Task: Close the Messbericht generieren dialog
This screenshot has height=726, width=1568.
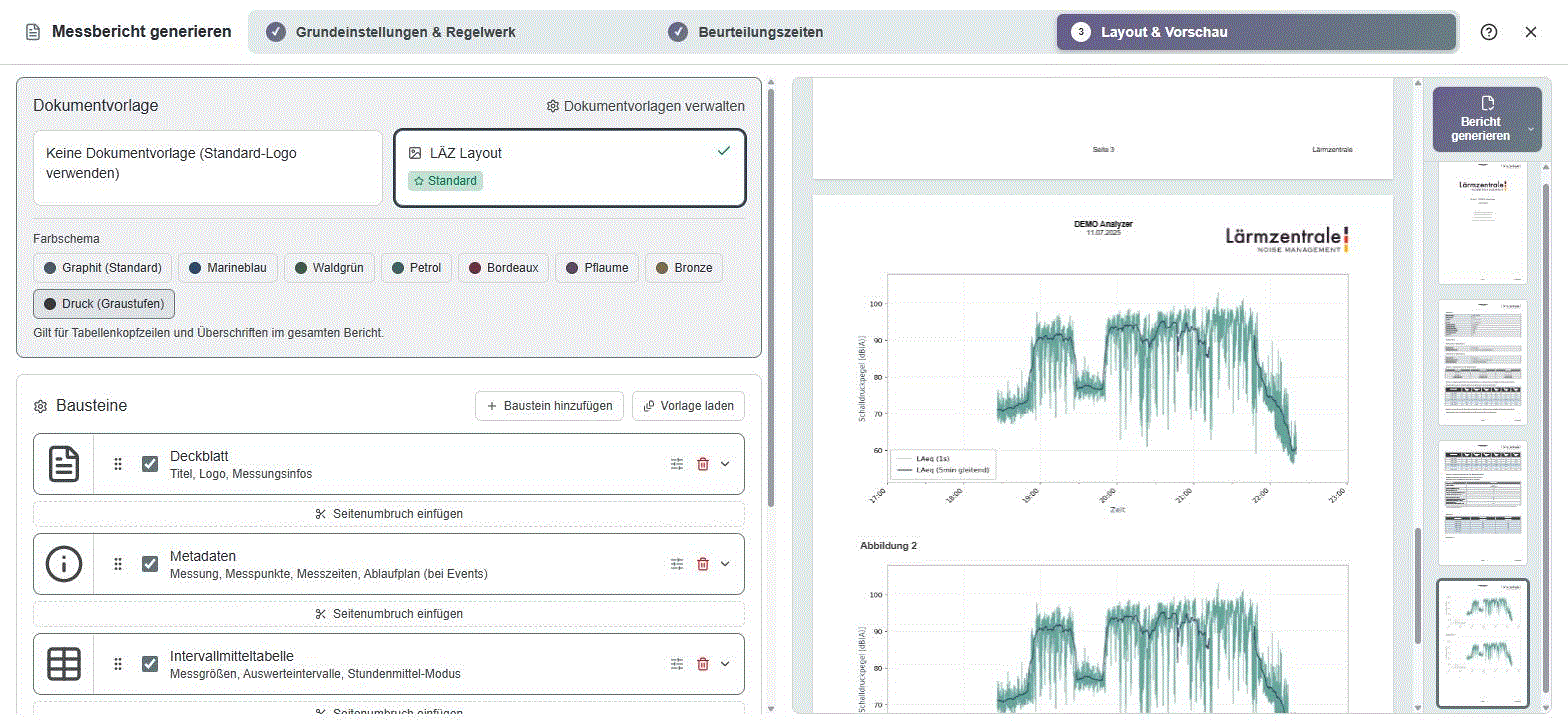Action: click(1531, 32)
